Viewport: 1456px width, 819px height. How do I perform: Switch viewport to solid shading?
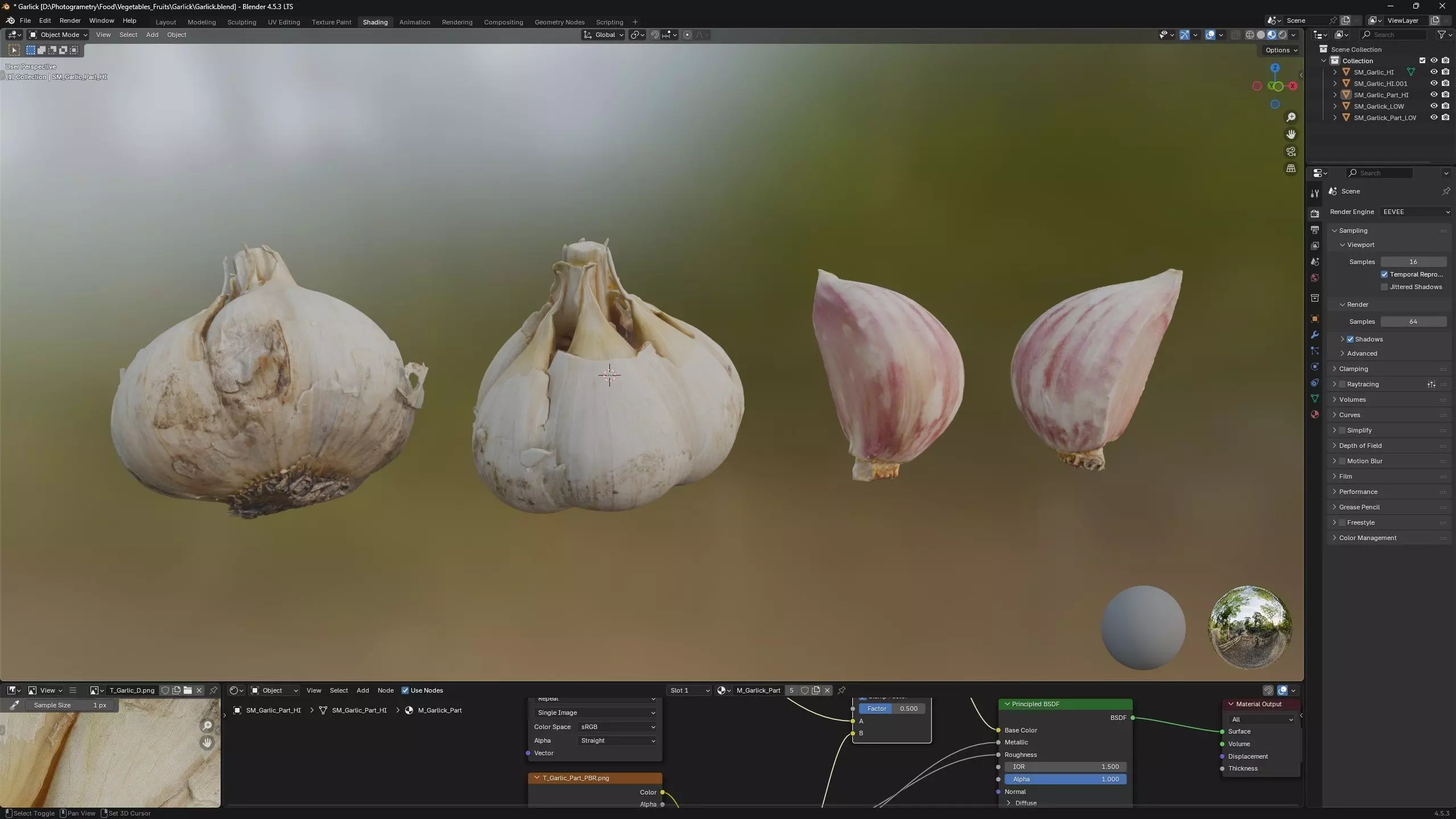pyautogui.click(x=1261, y=35)
